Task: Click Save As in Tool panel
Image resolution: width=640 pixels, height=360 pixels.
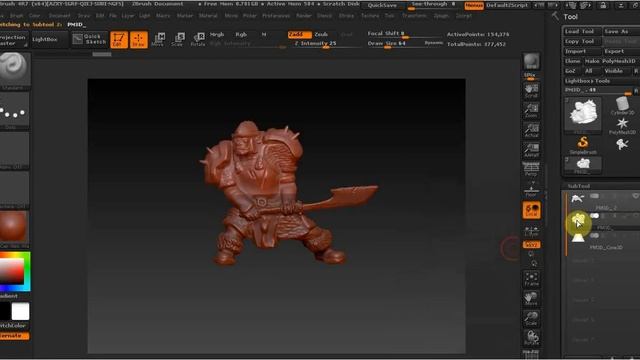Action: [621, 31]
